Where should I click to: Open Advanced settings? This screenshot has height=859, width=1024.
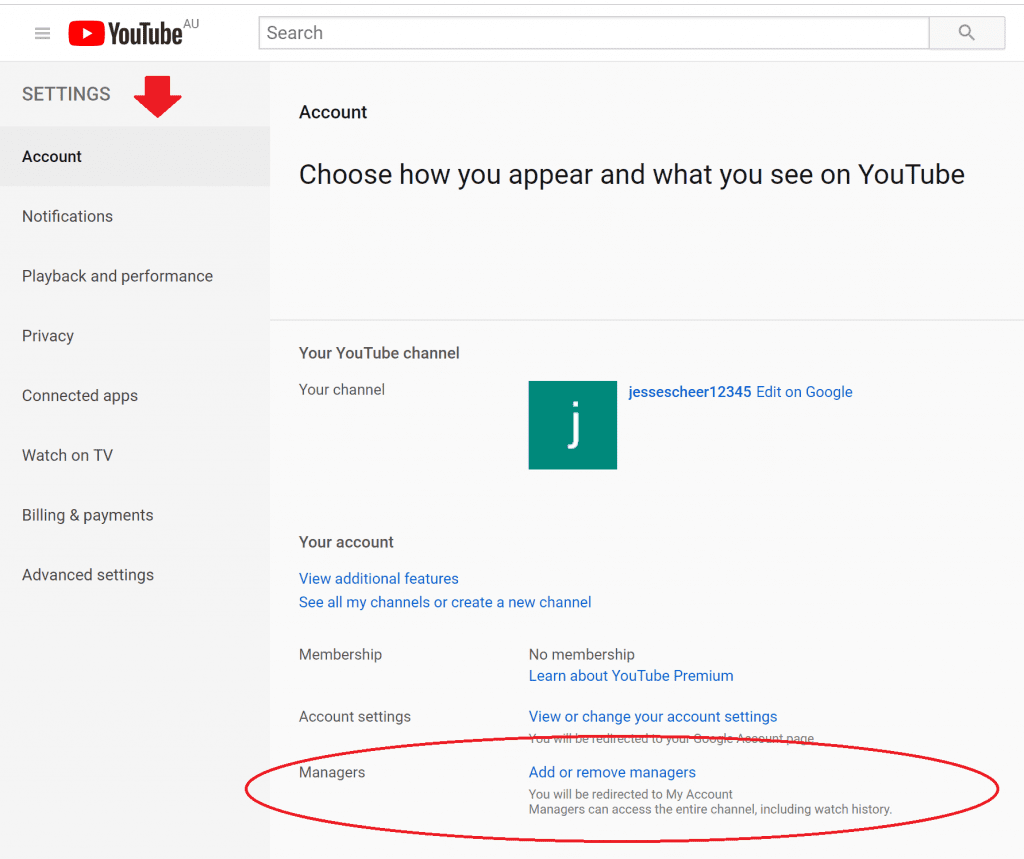[x=88, y=575]
